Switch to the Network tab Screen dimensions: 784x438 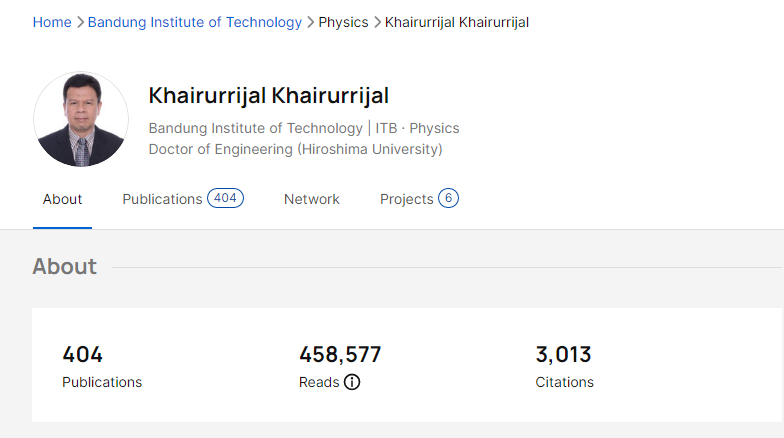pyautogui.click(x=312, y=199)
